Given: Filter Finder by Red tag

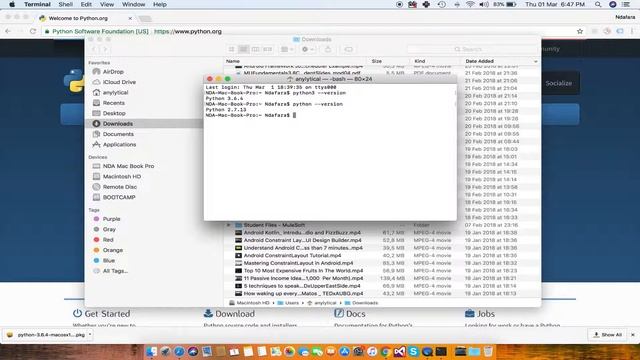Looking at the screenshot, I should pos(103,240).
